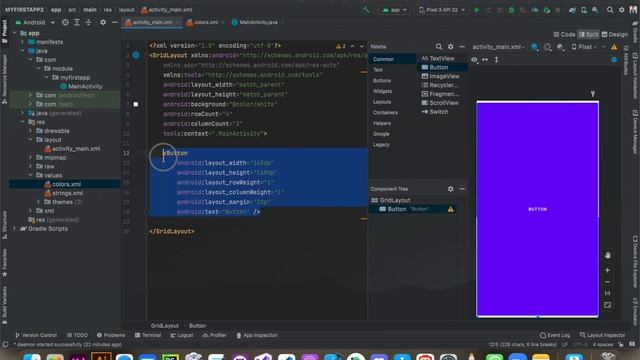The height and width of the screenshot is (360, 640).
Task: Zoom in the design preview with plus
Action: pos(607,270)
